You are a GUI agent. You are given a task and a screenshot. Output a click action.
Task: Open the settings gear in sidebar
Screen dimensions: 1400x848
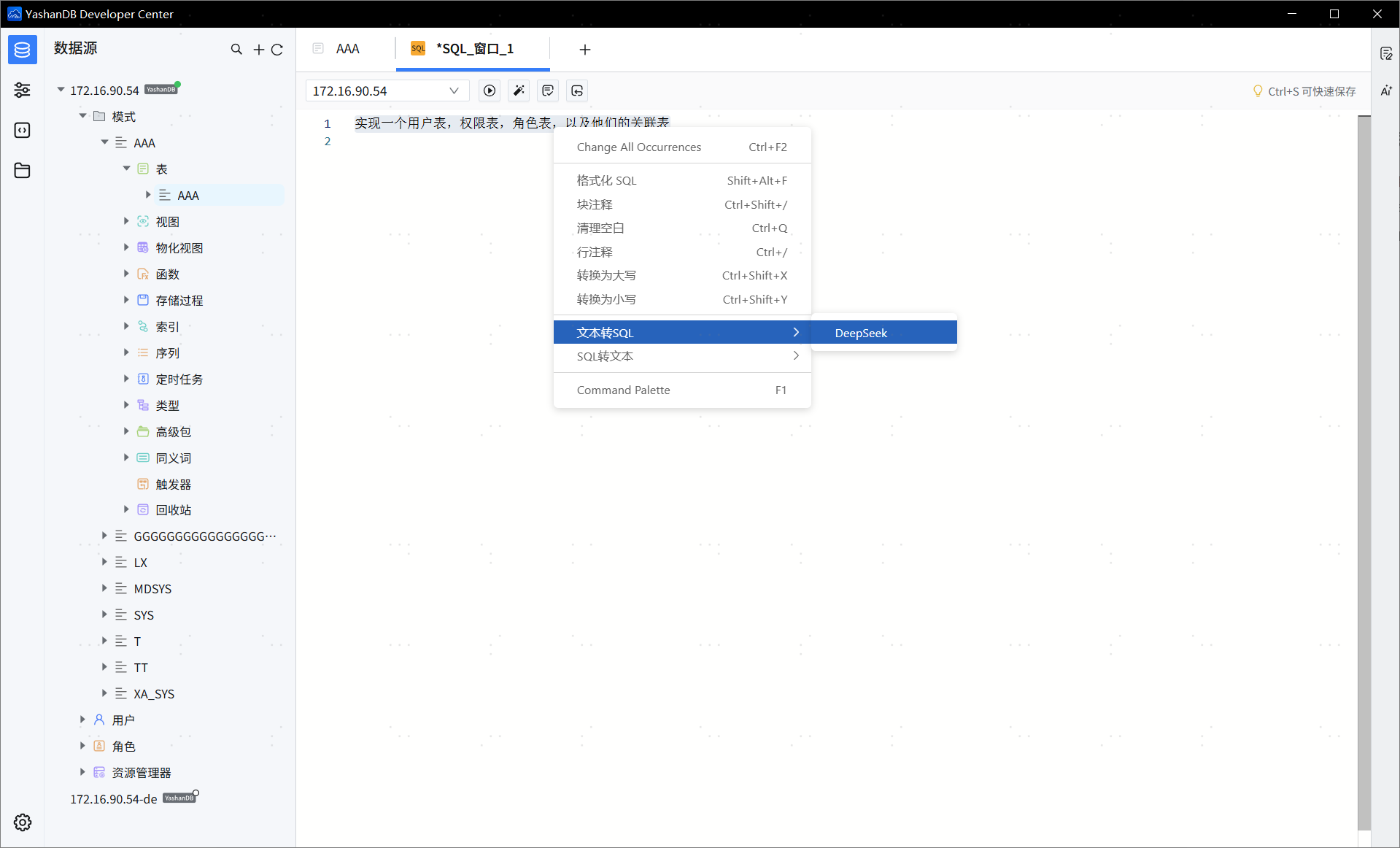[x=23, y=822]
